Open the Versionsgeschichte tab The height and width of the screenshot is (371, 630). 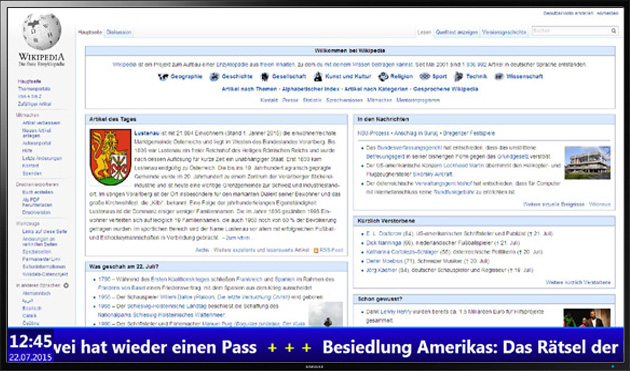click(504, 32)
